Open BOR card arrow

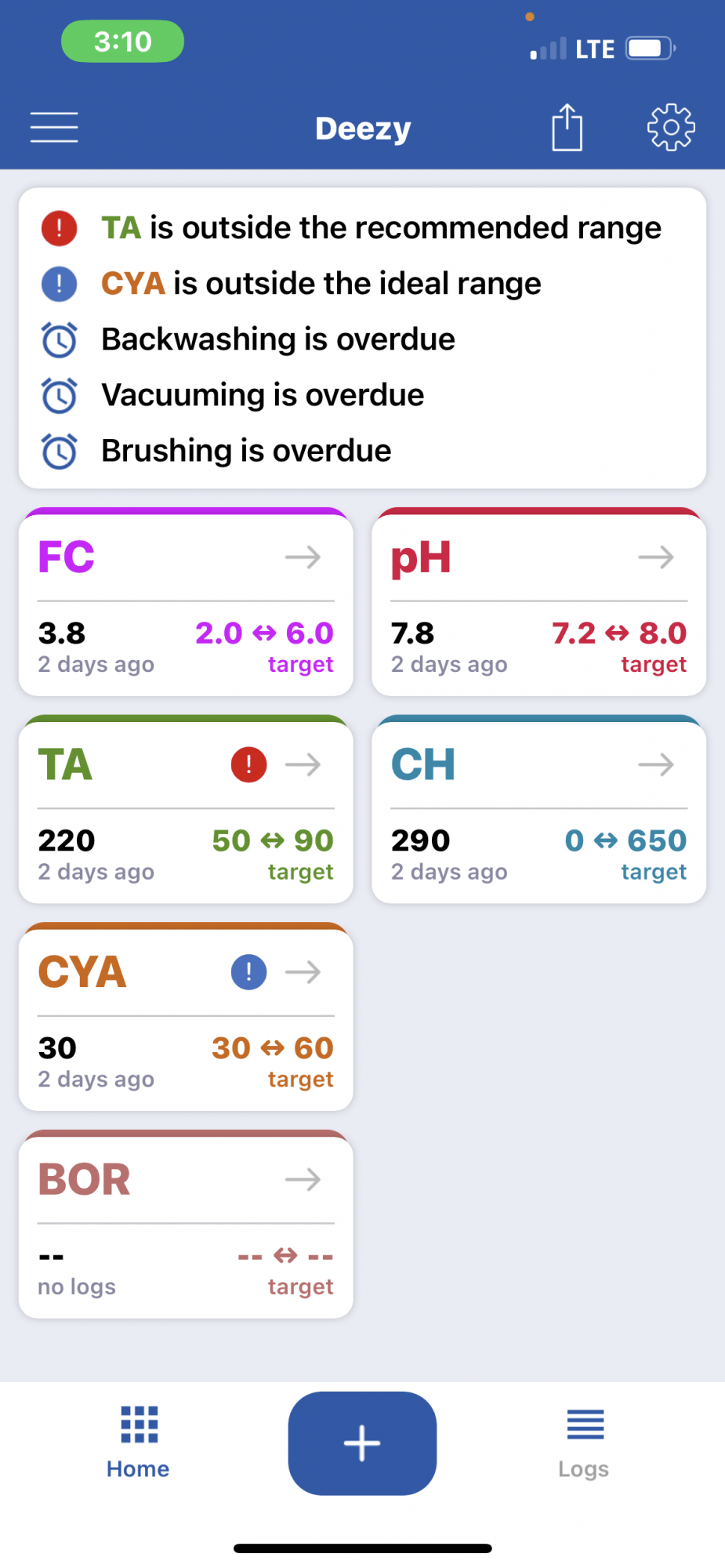click(303, 1179)
